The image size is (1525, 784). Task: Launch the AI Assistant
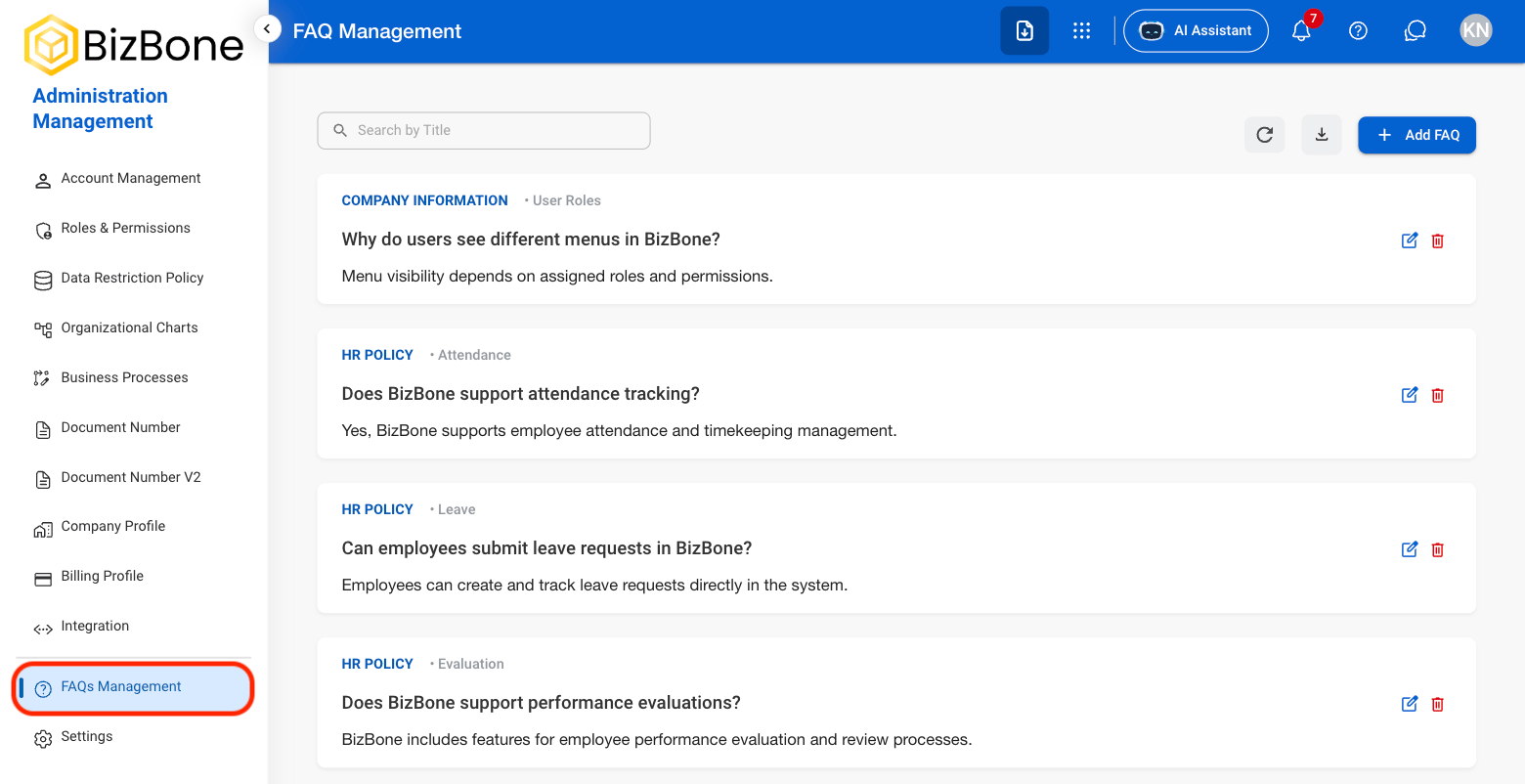(x=1196, y=30)
